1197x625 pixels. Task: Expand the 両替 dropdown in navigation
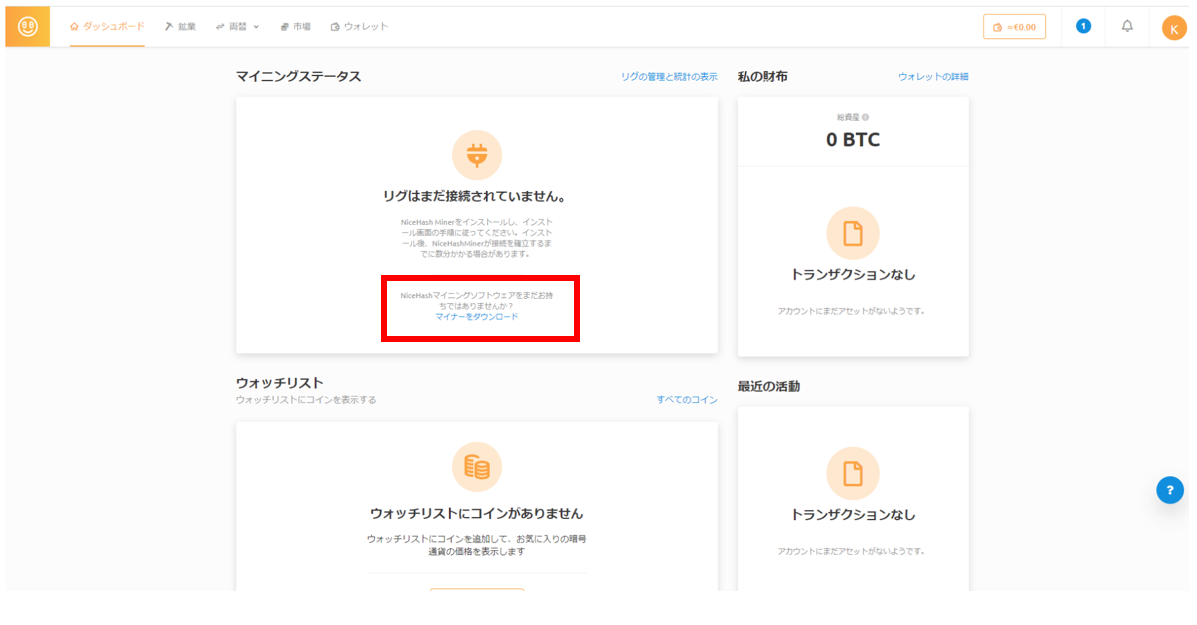(237, 27)
